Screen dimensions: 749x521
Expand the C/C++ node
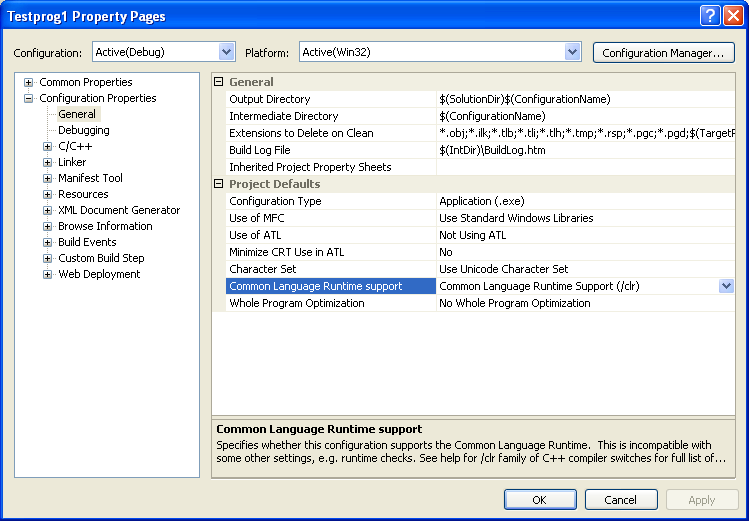coord(47,147)
